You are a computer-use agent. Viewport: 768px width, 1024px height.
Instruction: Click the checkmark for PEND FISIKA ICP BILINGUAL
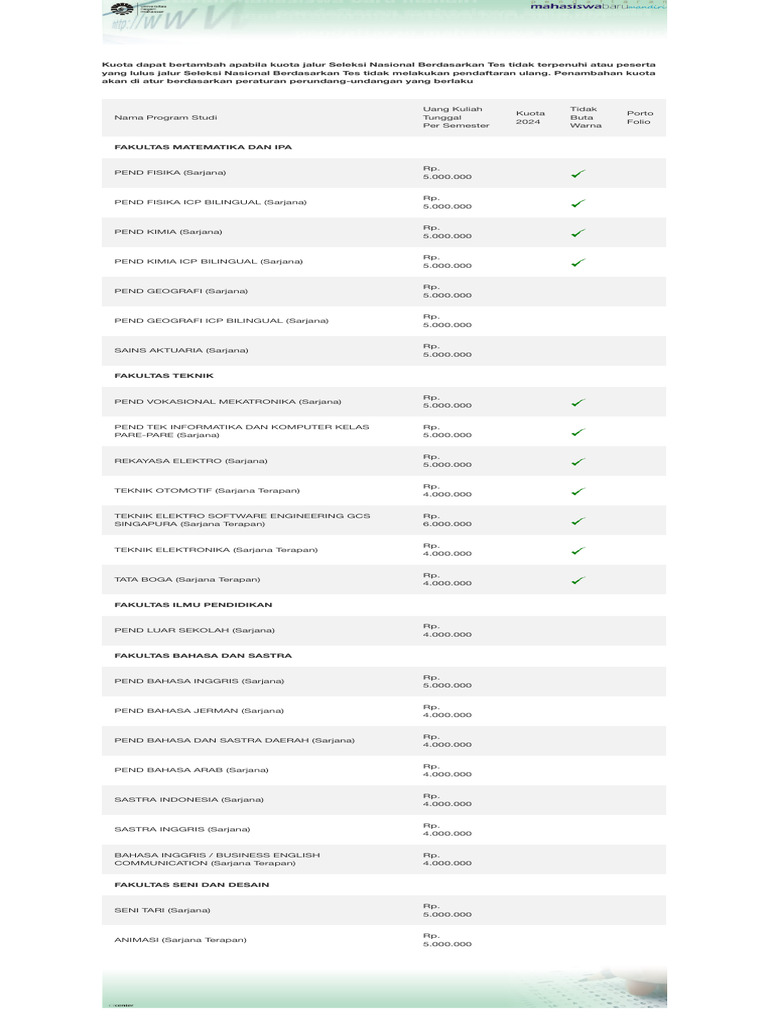[x=578, y=203]
